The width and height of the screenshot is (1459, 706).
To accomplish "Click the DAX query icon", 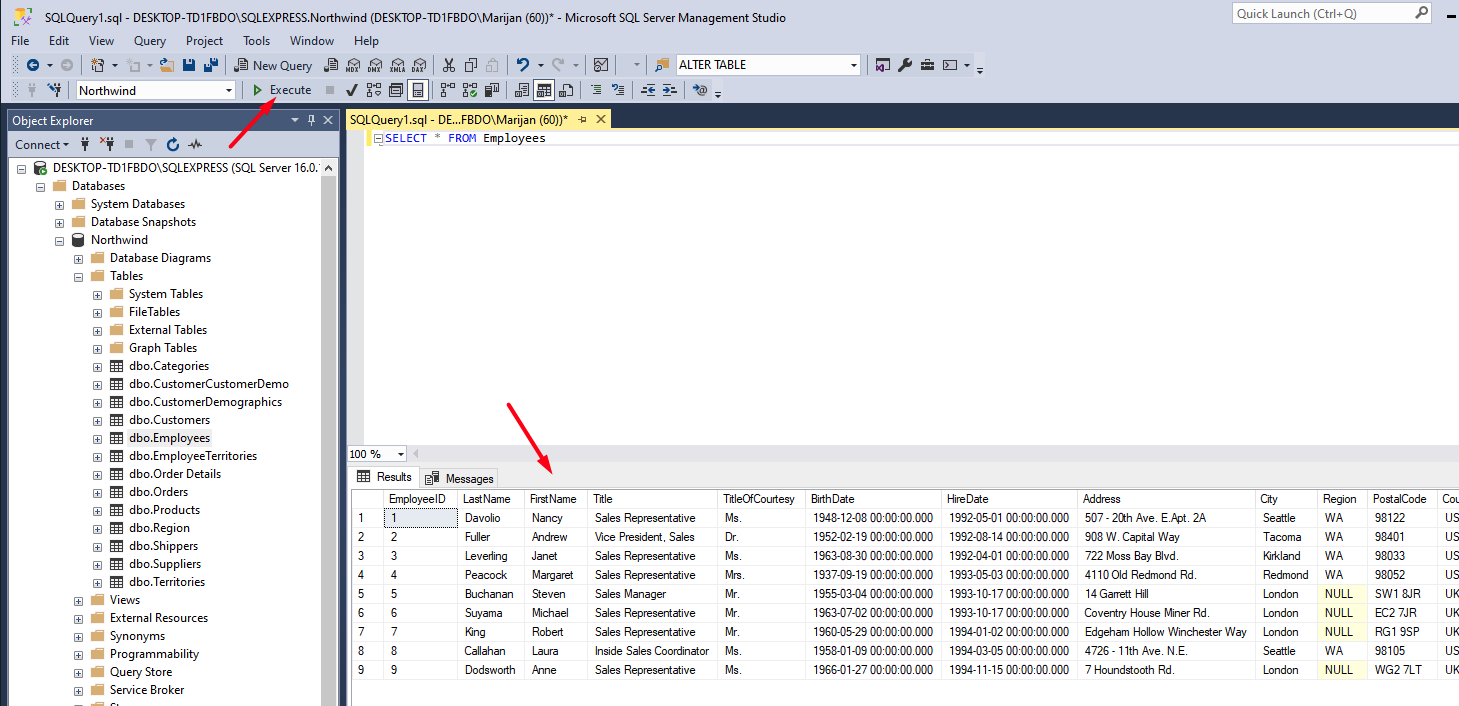I will click(x=419, y=65).
